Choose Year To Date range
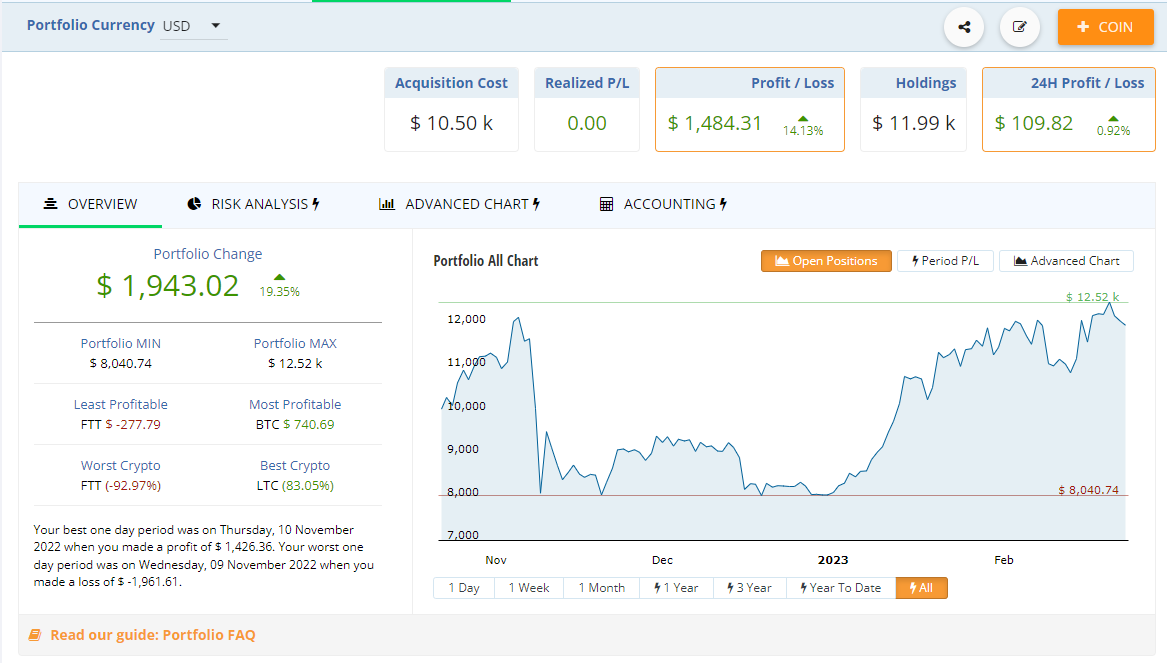This screenshot has width=1167, height=663. [840, 588]
